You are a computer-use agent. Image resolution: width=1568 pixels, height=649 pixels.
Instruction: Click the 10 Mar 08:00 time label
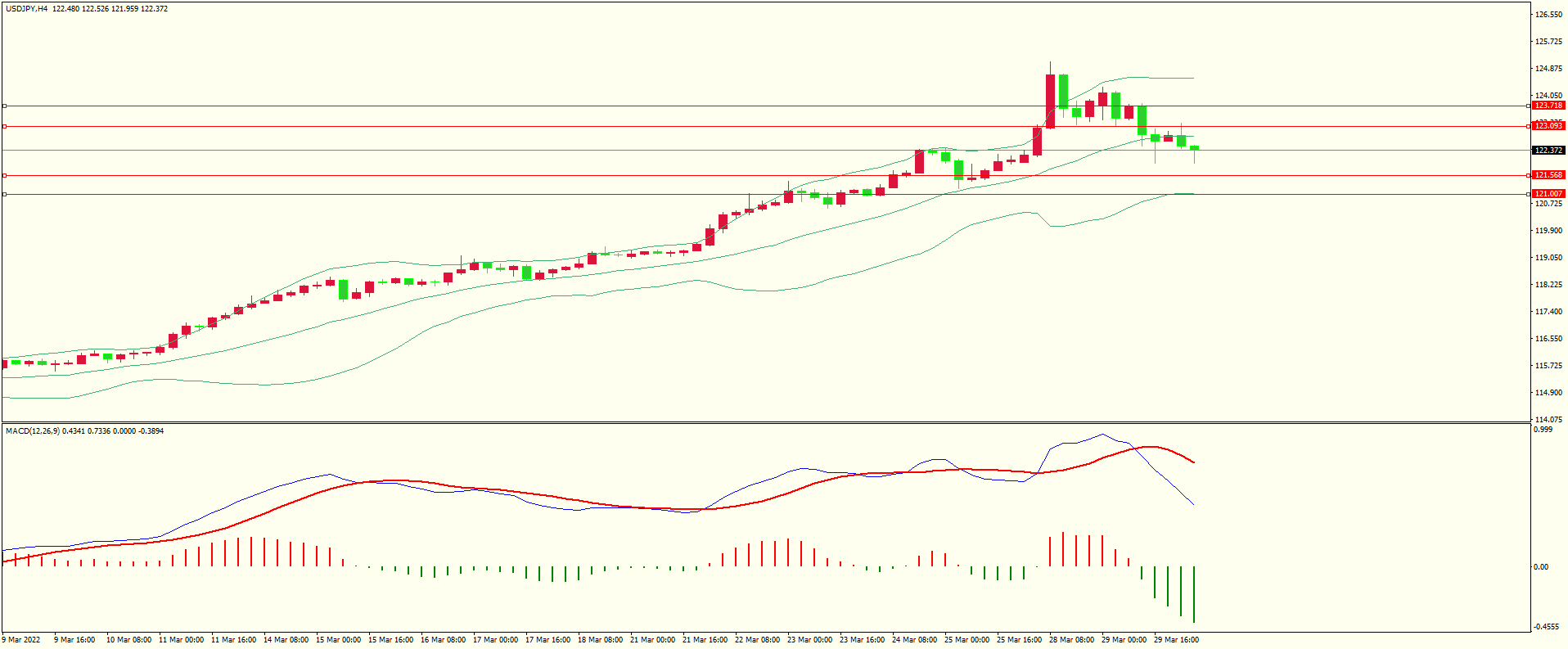pyautogui.click(x=128, y=640)
